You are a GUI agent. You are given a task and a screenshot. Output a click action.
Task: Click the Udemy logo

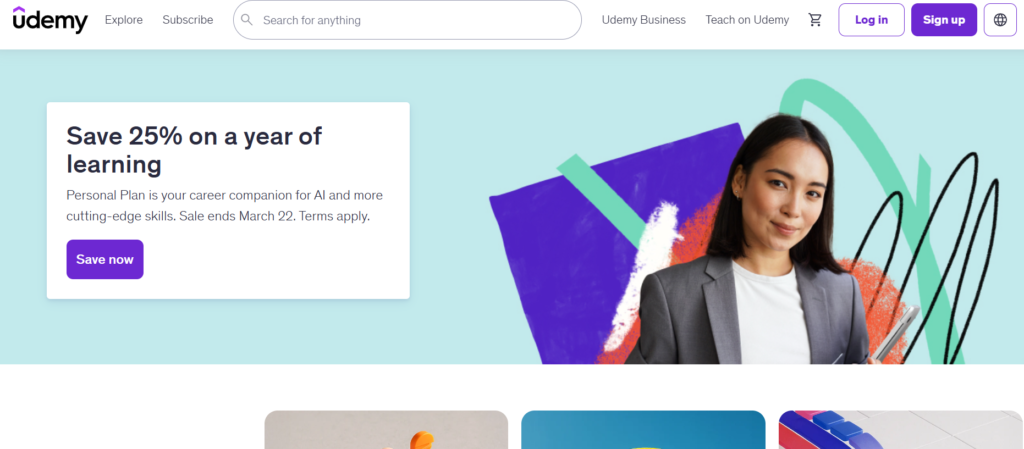pos(50,19)
